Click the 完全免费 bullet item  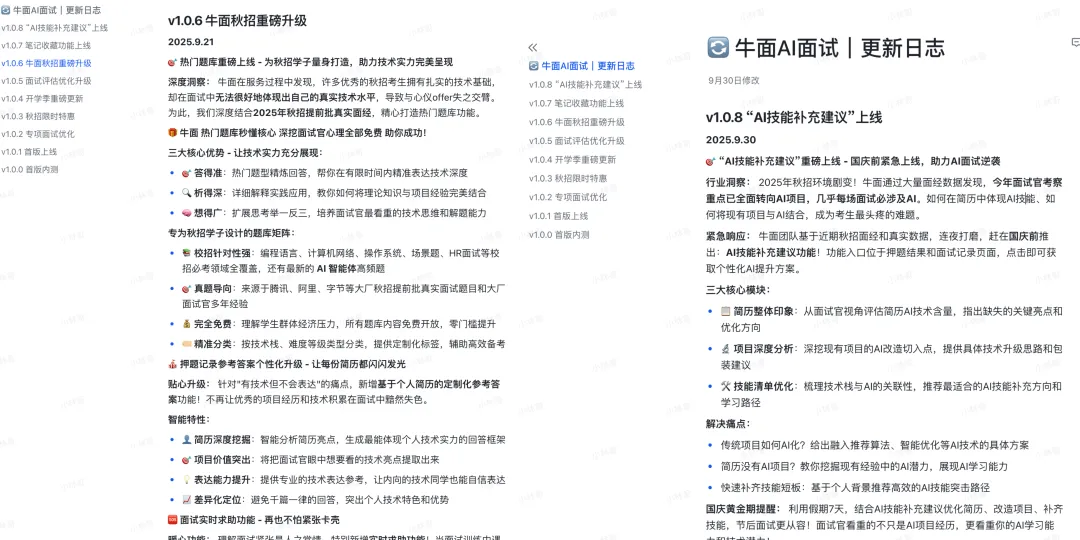click(338, 324)
